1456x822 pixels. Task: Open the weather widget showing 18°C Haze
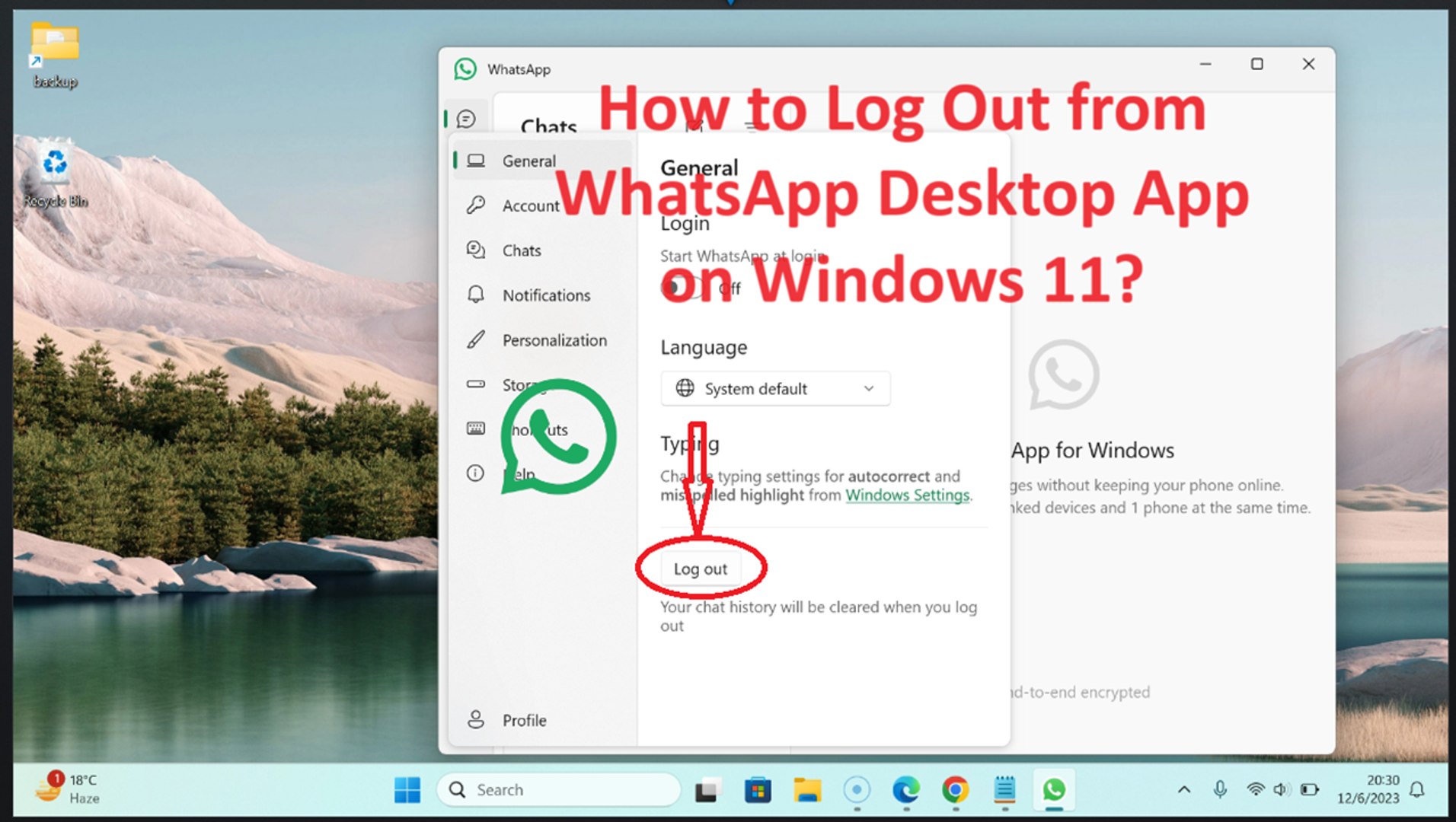point(67,789)
